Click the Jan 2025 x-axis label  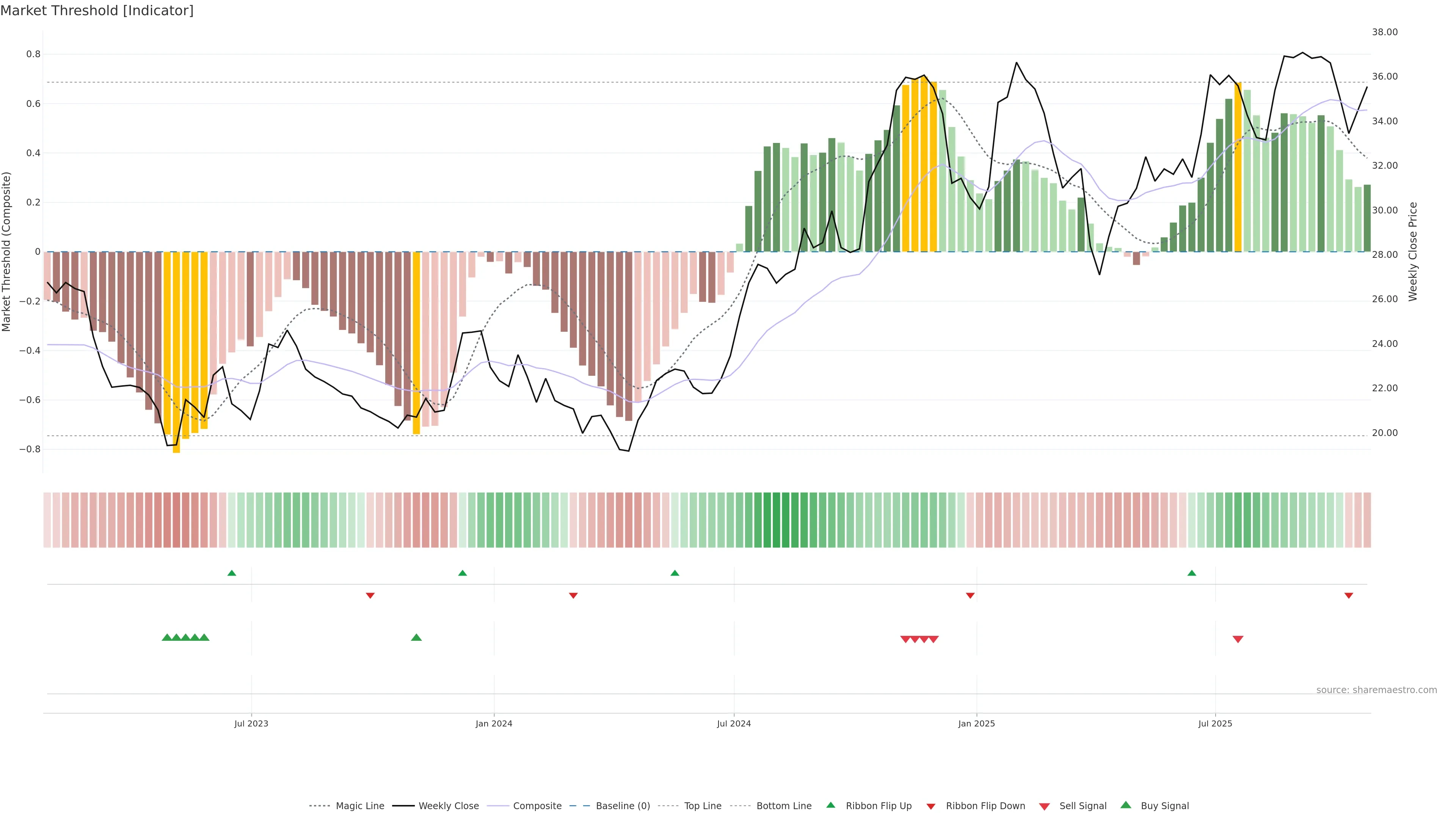[x=976, y=723]
